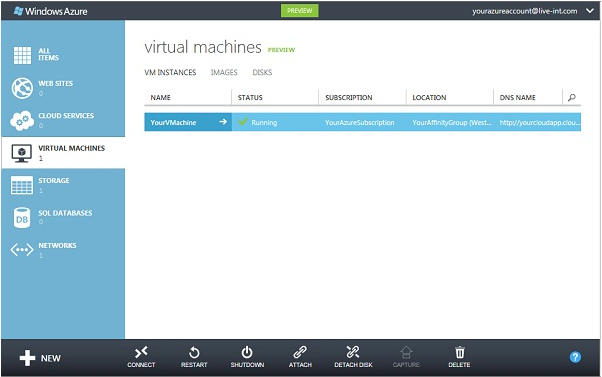Click the small green Preview label beside title
602x377 pixels.
[281, 50]
